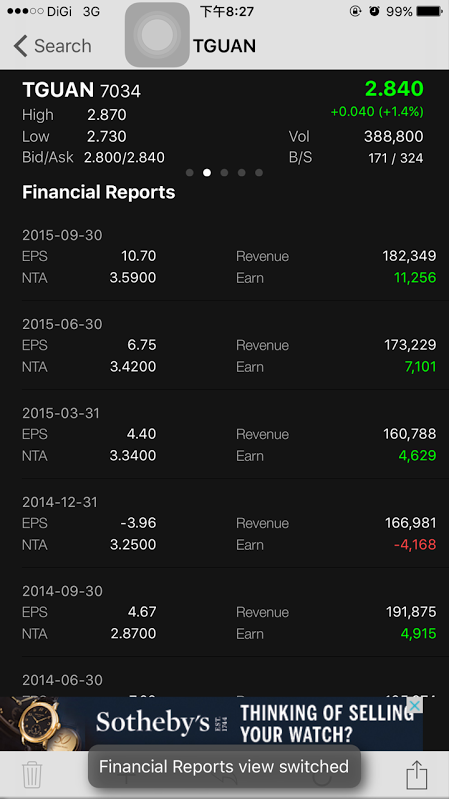Tap the battery indicator icon
The image size is (449, 799).
[429, 11]
